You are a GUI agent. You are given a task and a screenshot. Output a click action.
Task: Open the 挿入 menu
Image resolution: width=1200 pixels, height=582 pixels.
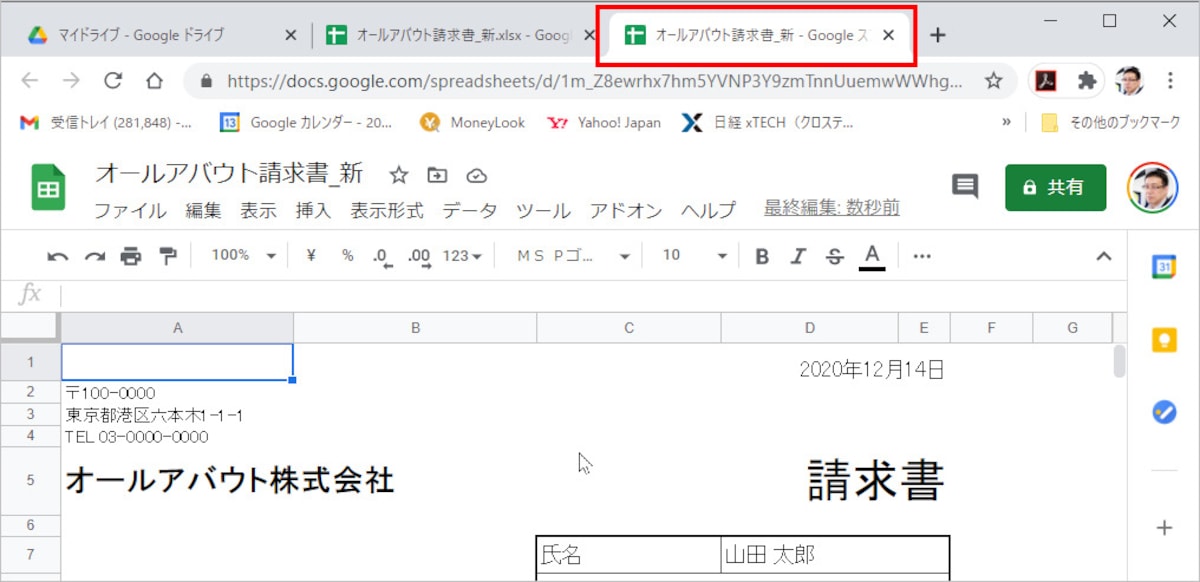pos(313,210)
